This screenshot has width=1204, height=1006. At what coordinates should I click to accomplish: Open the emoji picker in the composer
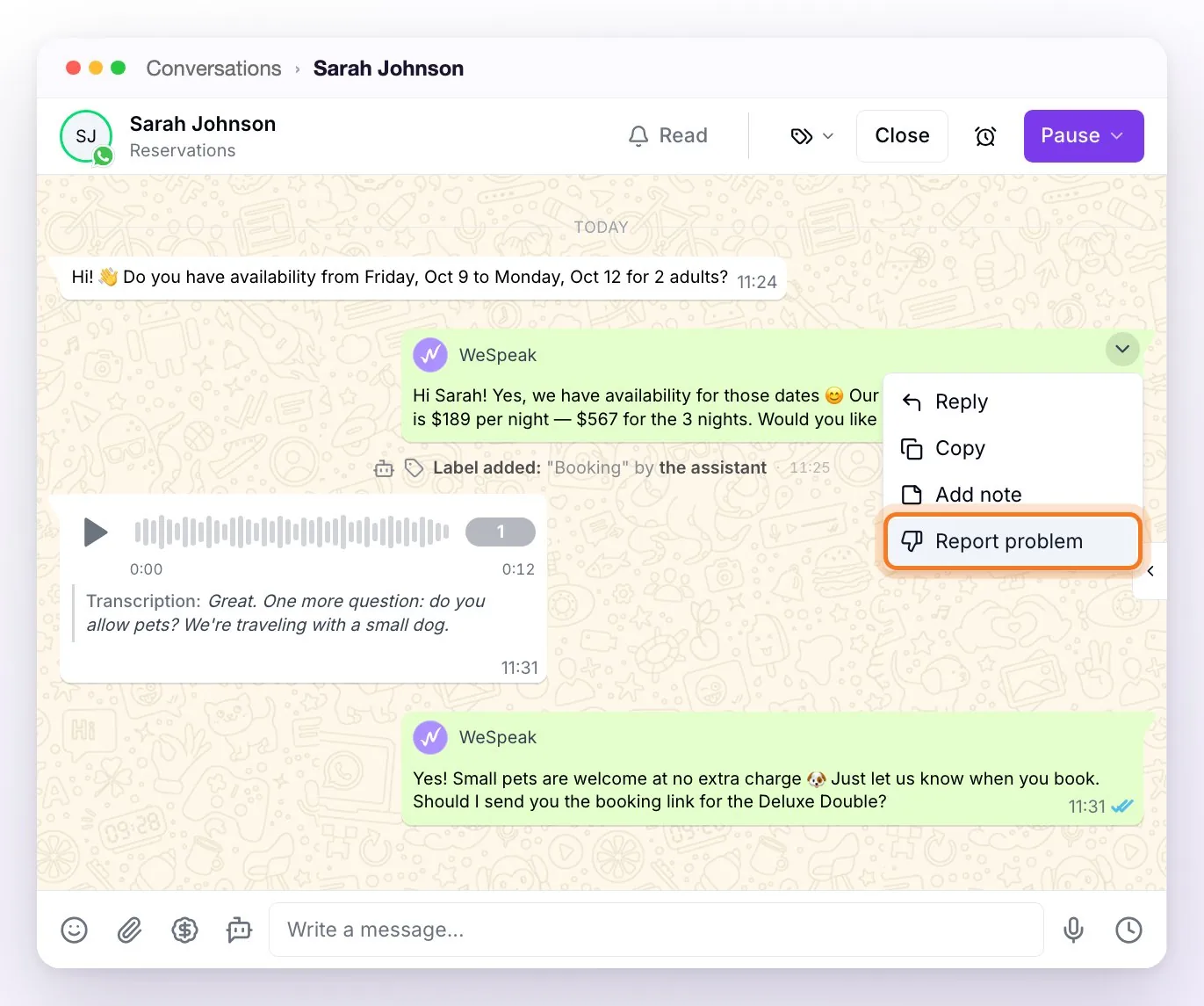pos(75,930)
